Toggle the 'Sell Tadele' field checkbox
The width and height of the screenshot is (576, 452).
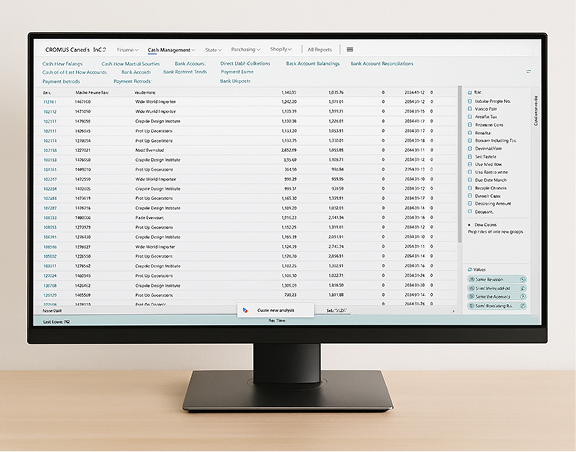pos(470,157)
